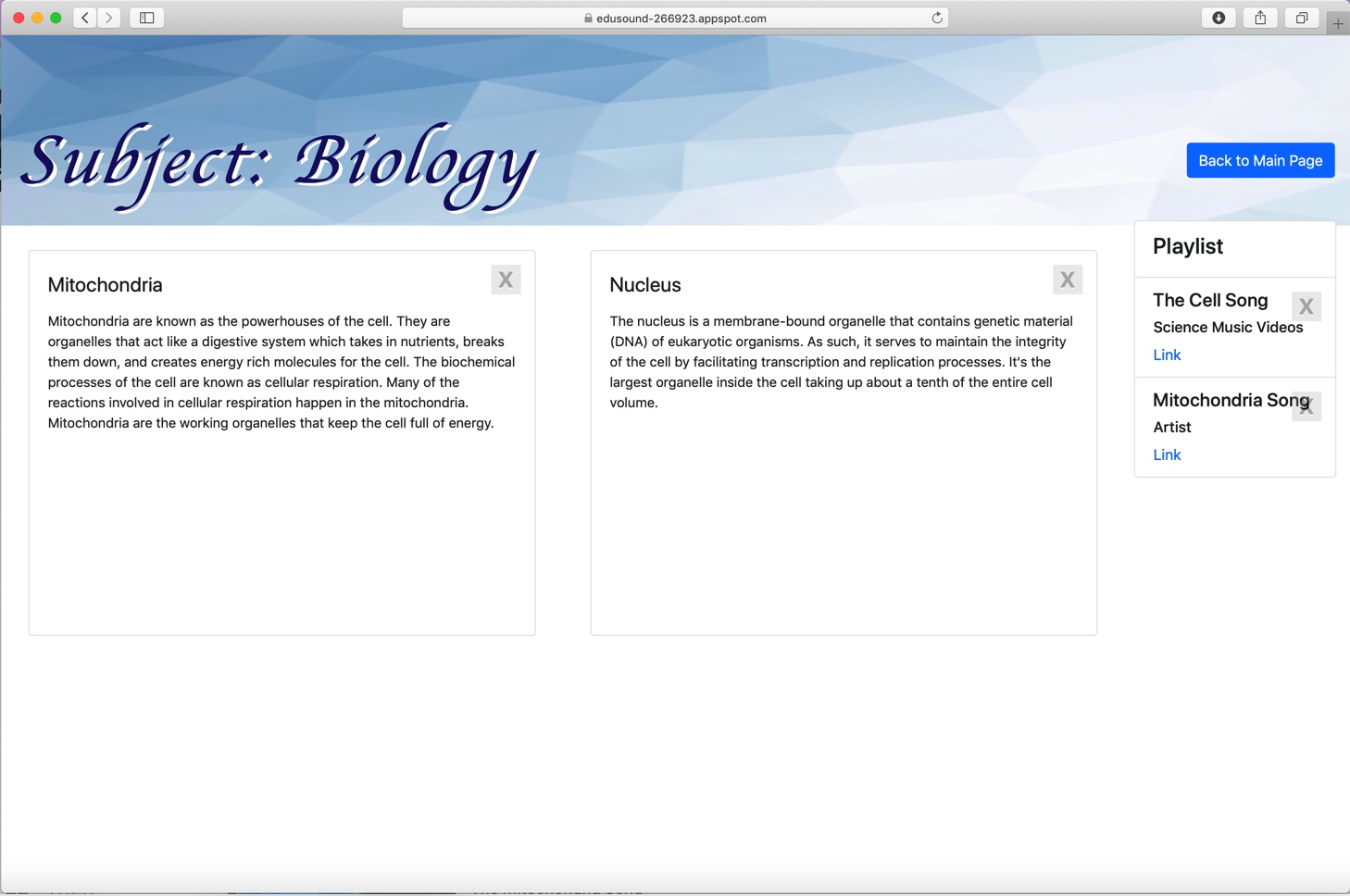Click the Playlist heading
Screen dimensions: 1350x896
pos(1188,246)
